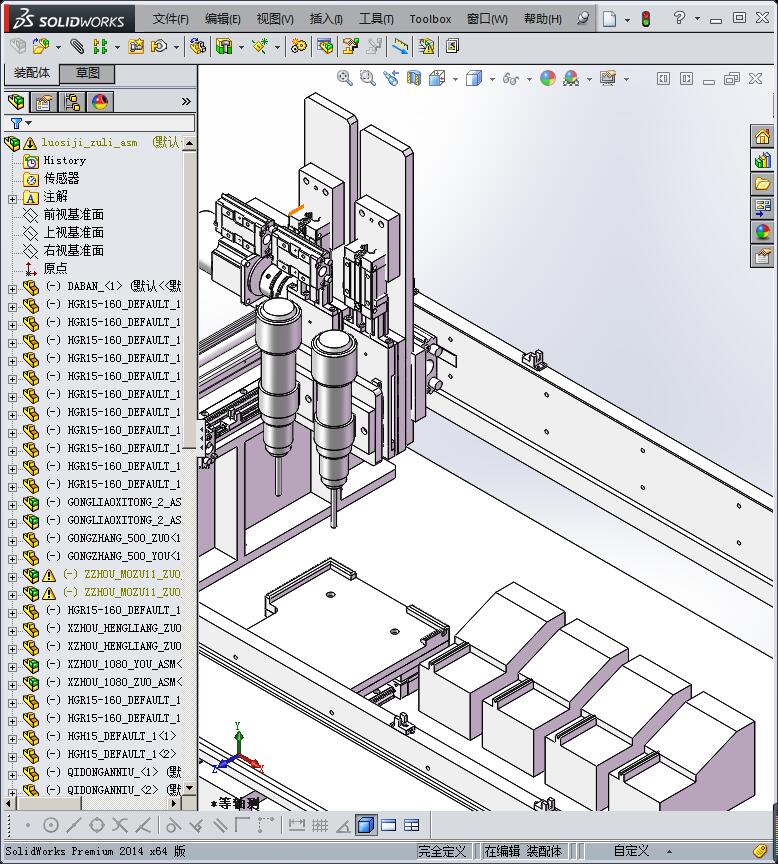Expand the GONGZHANG_500_ZUO component node
778x864 pixels.
click(x=12, y=541)
